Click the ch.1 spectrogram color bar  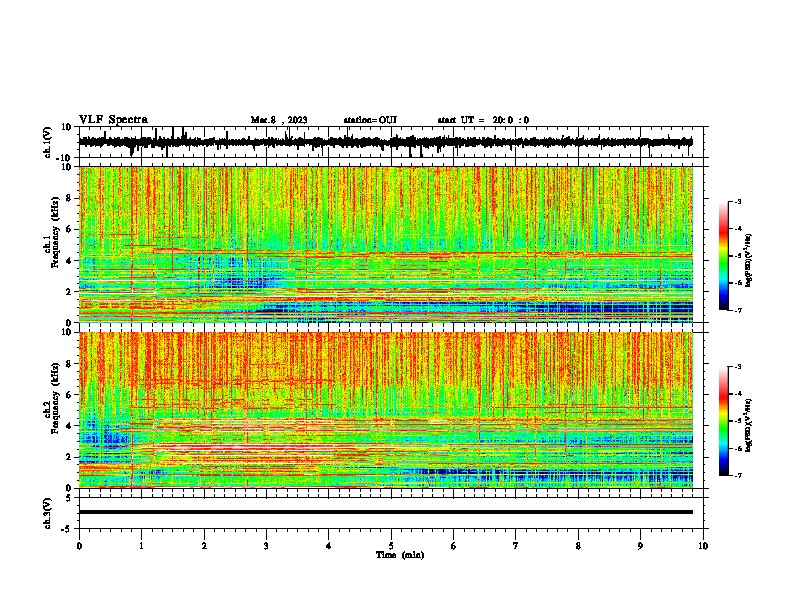pyautogui.click(x=723, y=256)
